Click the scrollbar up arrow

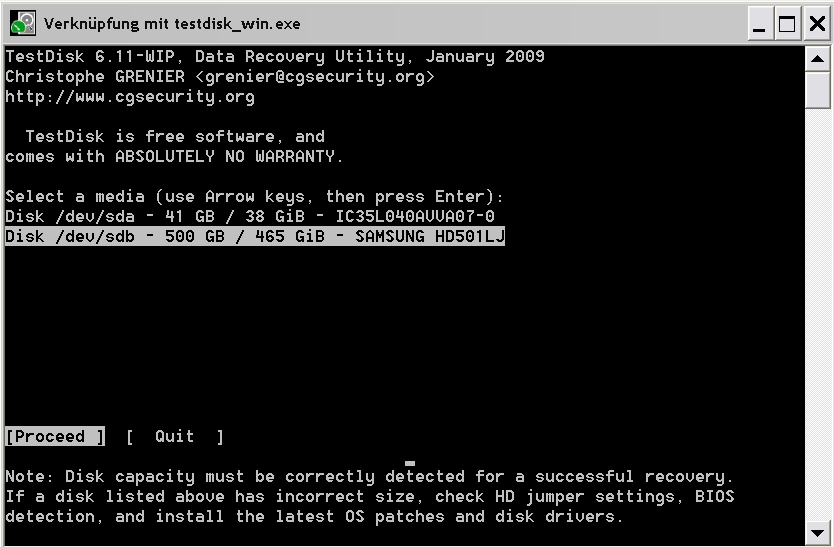818,59
